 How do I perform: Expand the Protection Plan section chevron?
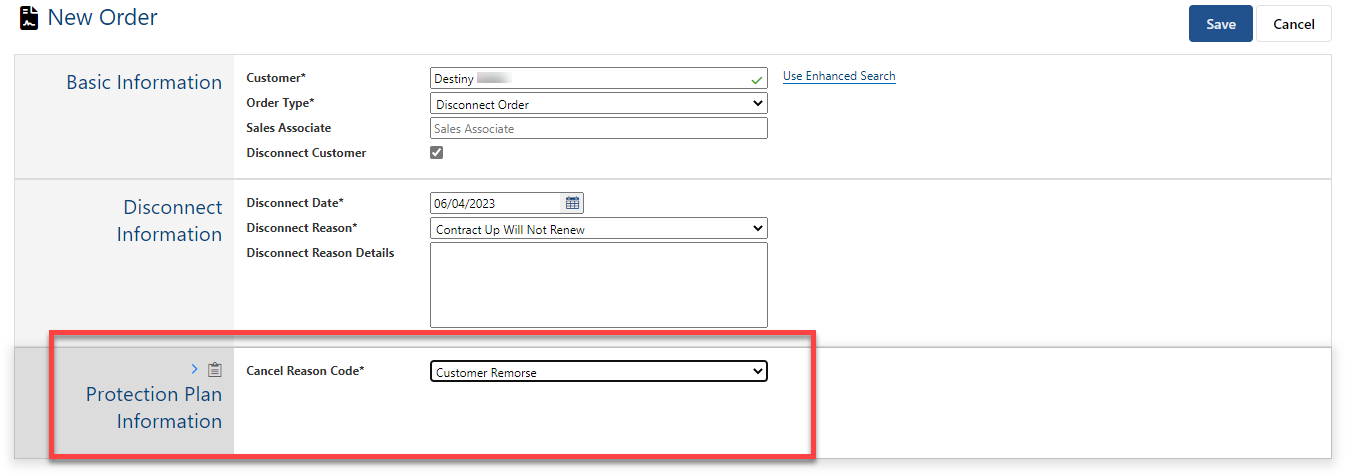coord(195,370)
